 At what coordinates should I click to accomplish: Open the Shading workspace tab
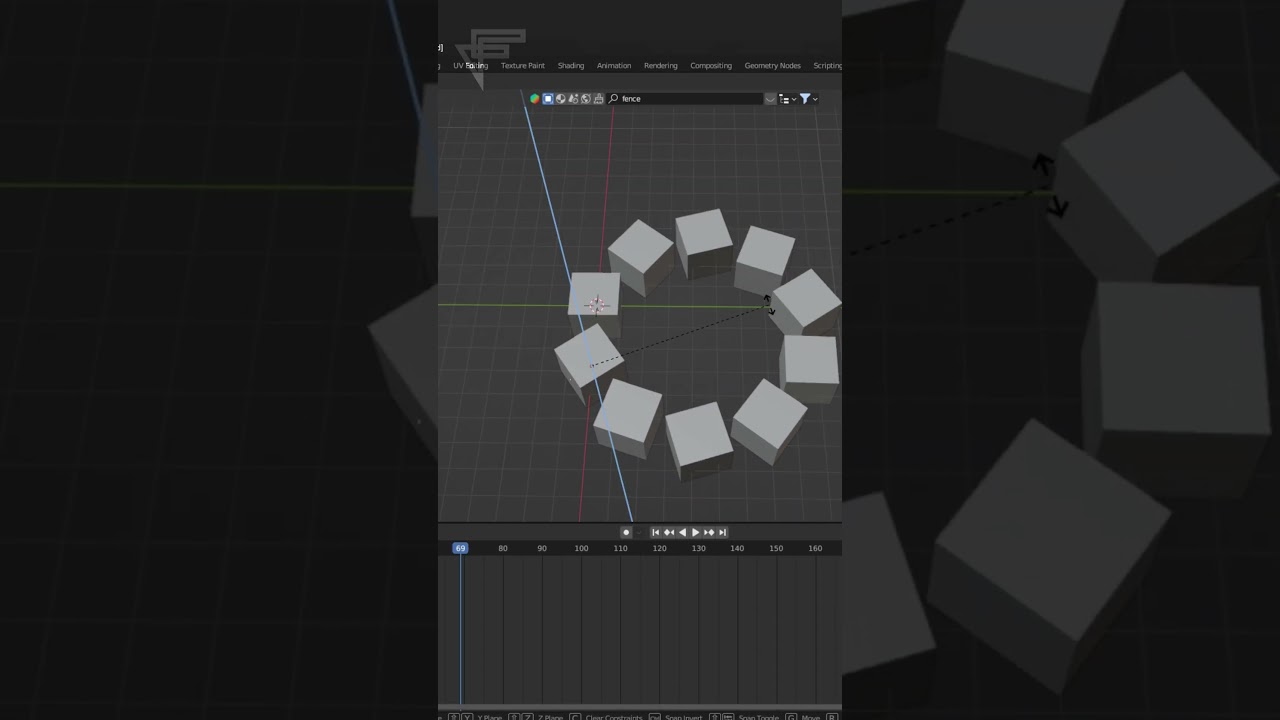coord(571,66)
